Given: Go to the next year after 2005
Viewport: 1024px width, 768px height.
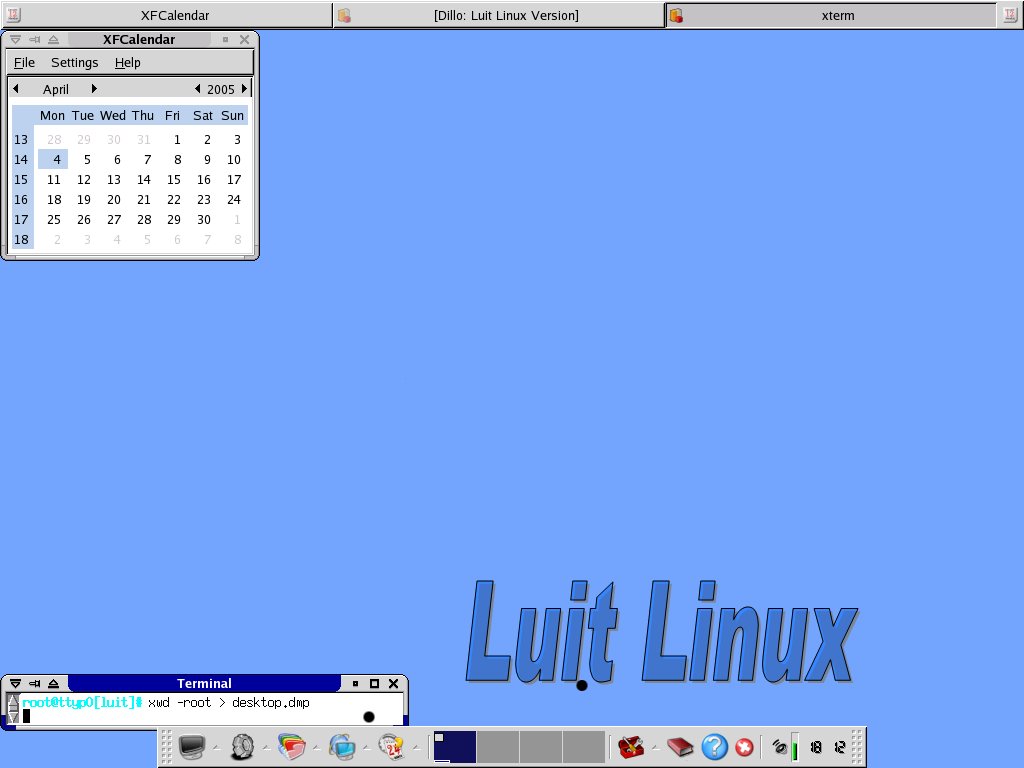Looking at the screenshot, I should click(244, 88).
